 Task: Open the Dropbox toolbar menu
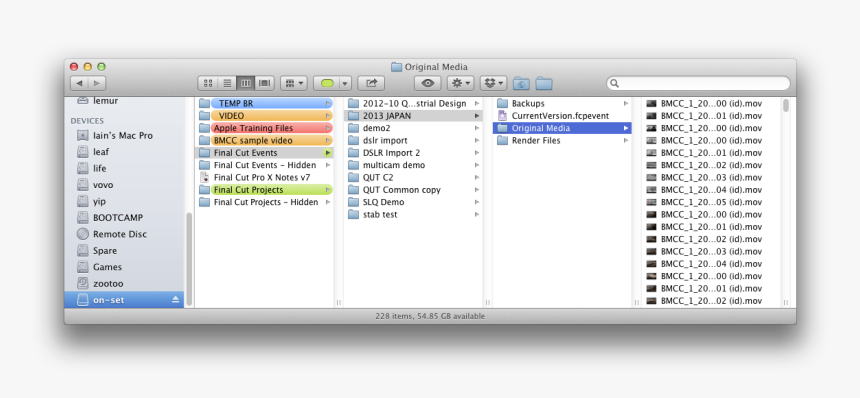(494, 83)
